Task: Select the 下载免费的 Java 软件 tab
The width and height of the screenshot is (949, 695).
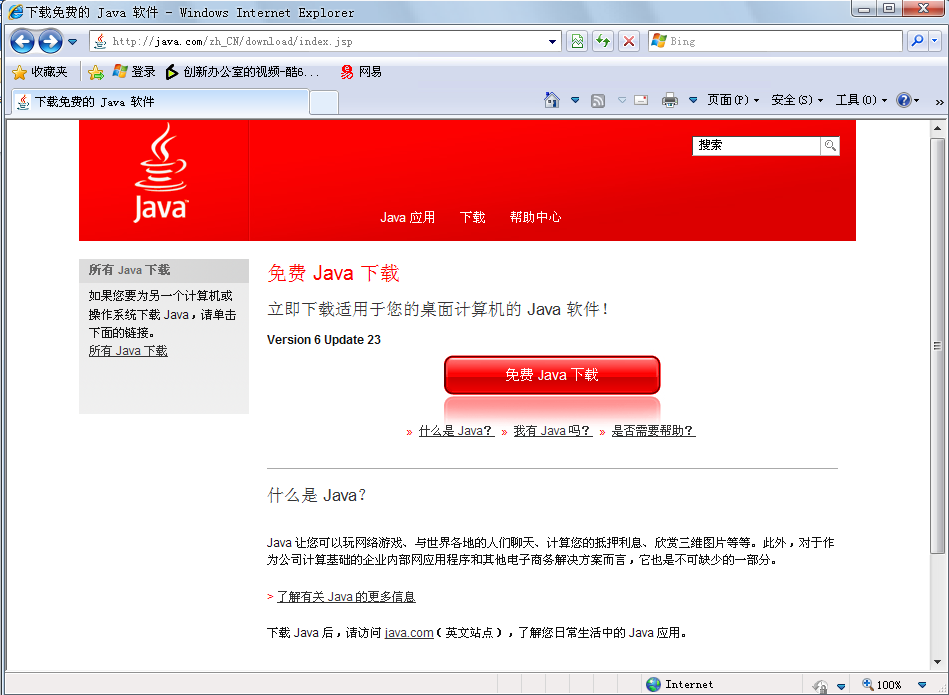Action: tap(160, 102)
